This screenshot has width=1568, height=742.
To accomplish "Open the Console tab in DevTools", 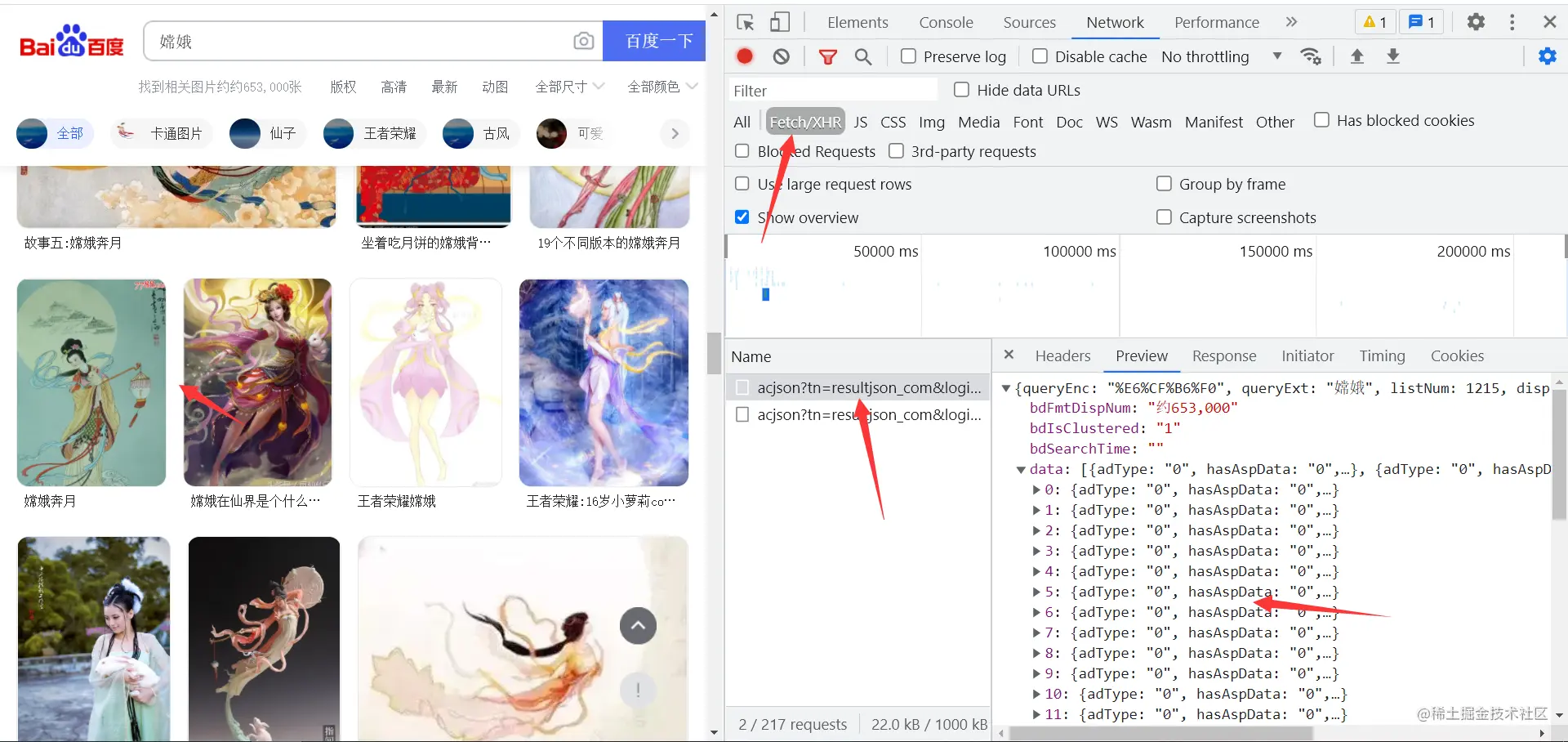I will click(x=946, y=22).
